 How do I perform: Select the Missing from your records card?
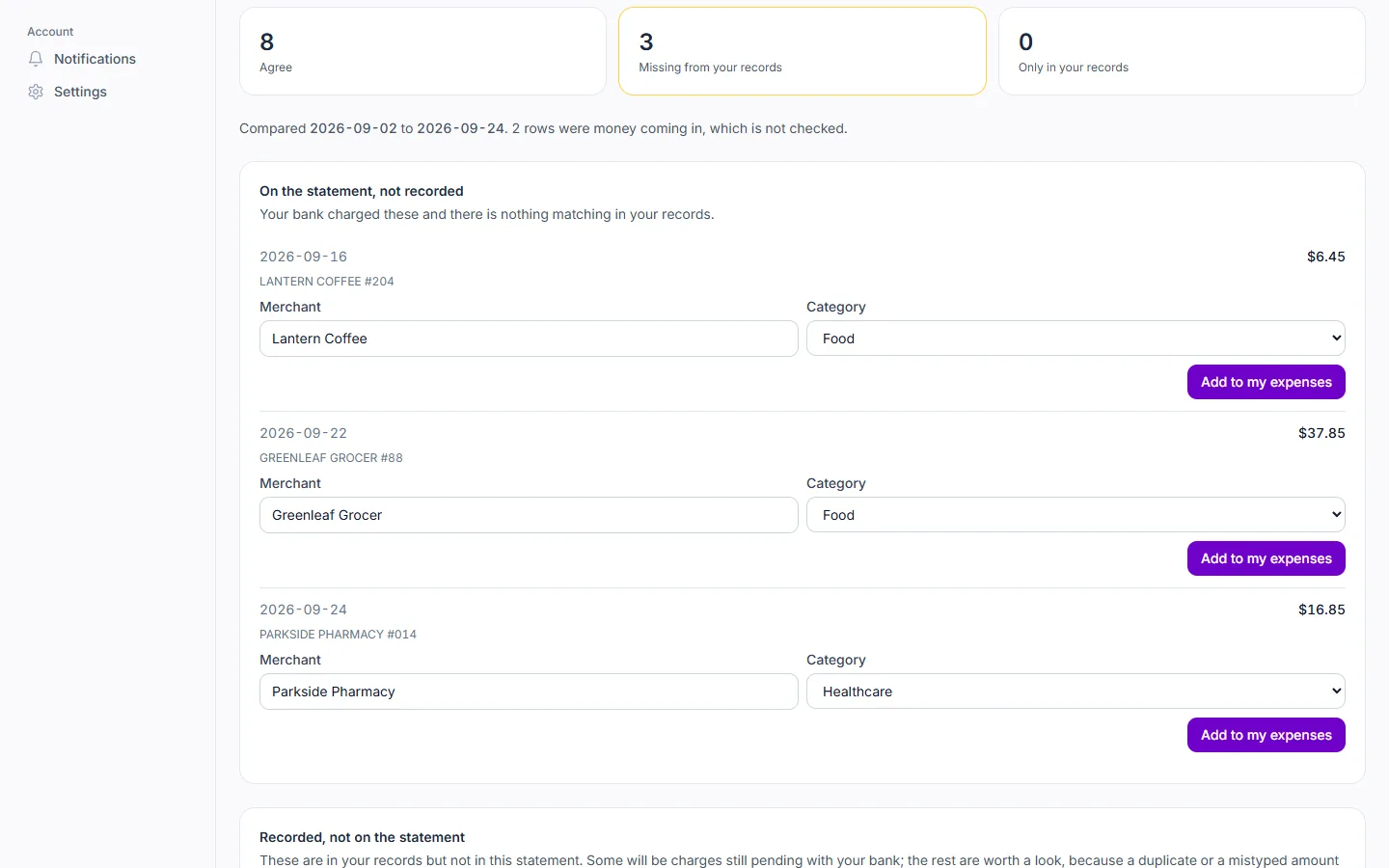[x=803, y=51]
